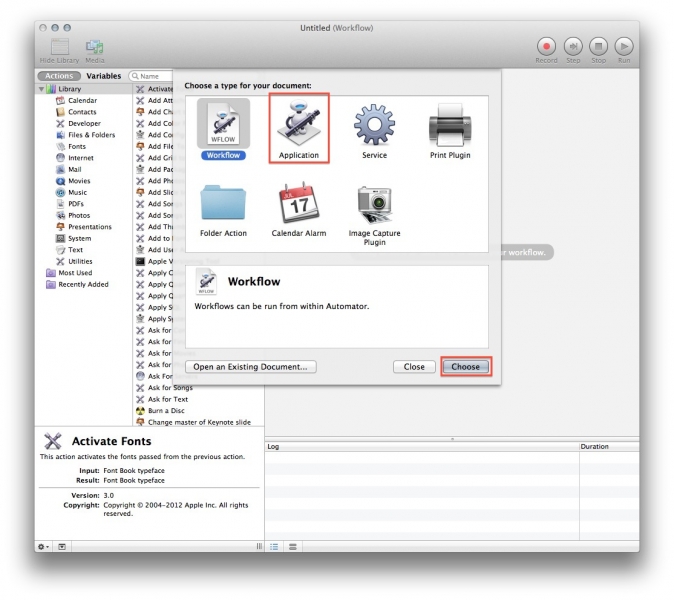
Task: Collapse the Library disclosure triangle
Action: click(42, 89)
